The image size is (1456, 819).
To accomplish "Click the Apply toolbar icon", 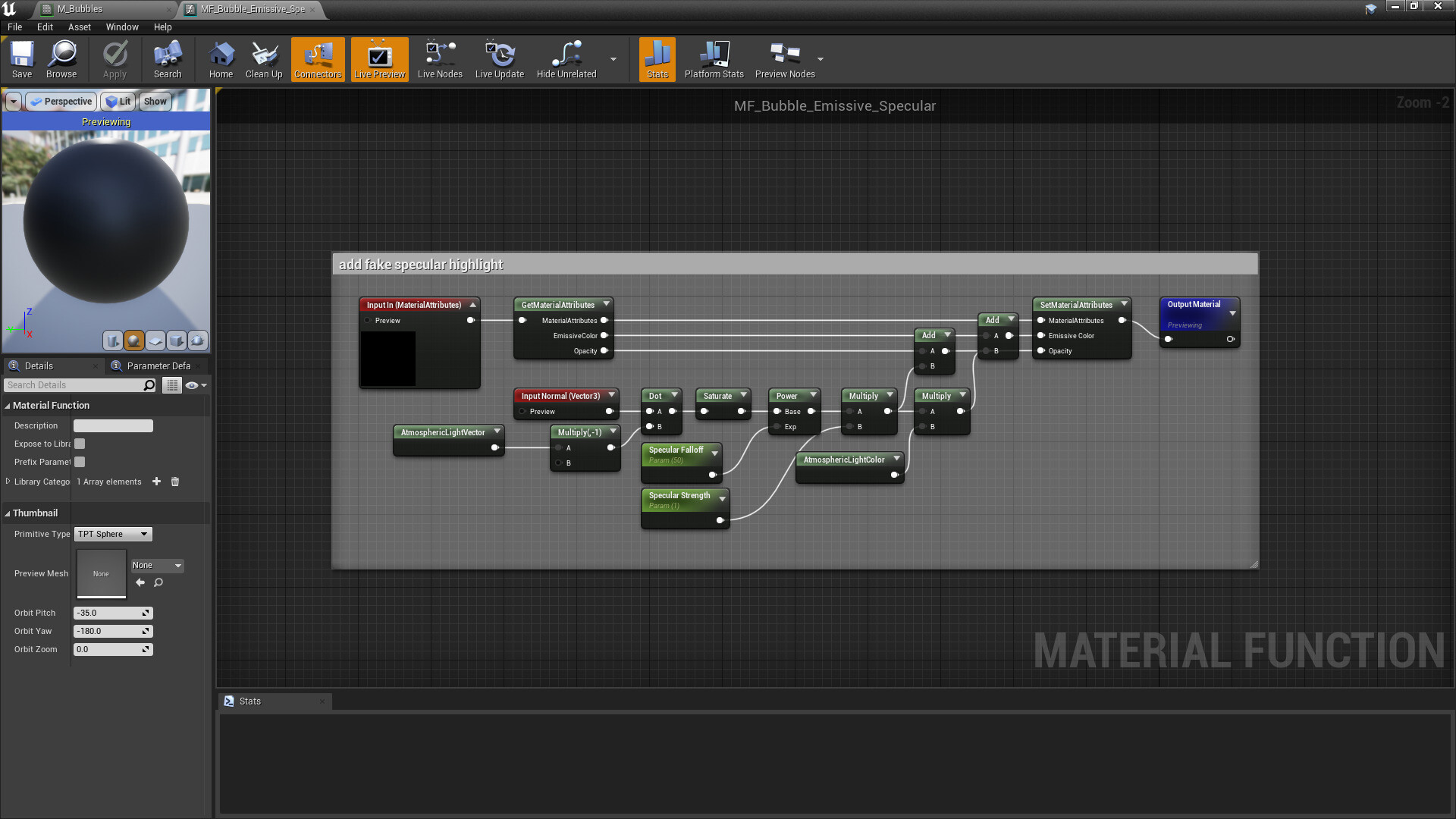I will tap(115, 59).
